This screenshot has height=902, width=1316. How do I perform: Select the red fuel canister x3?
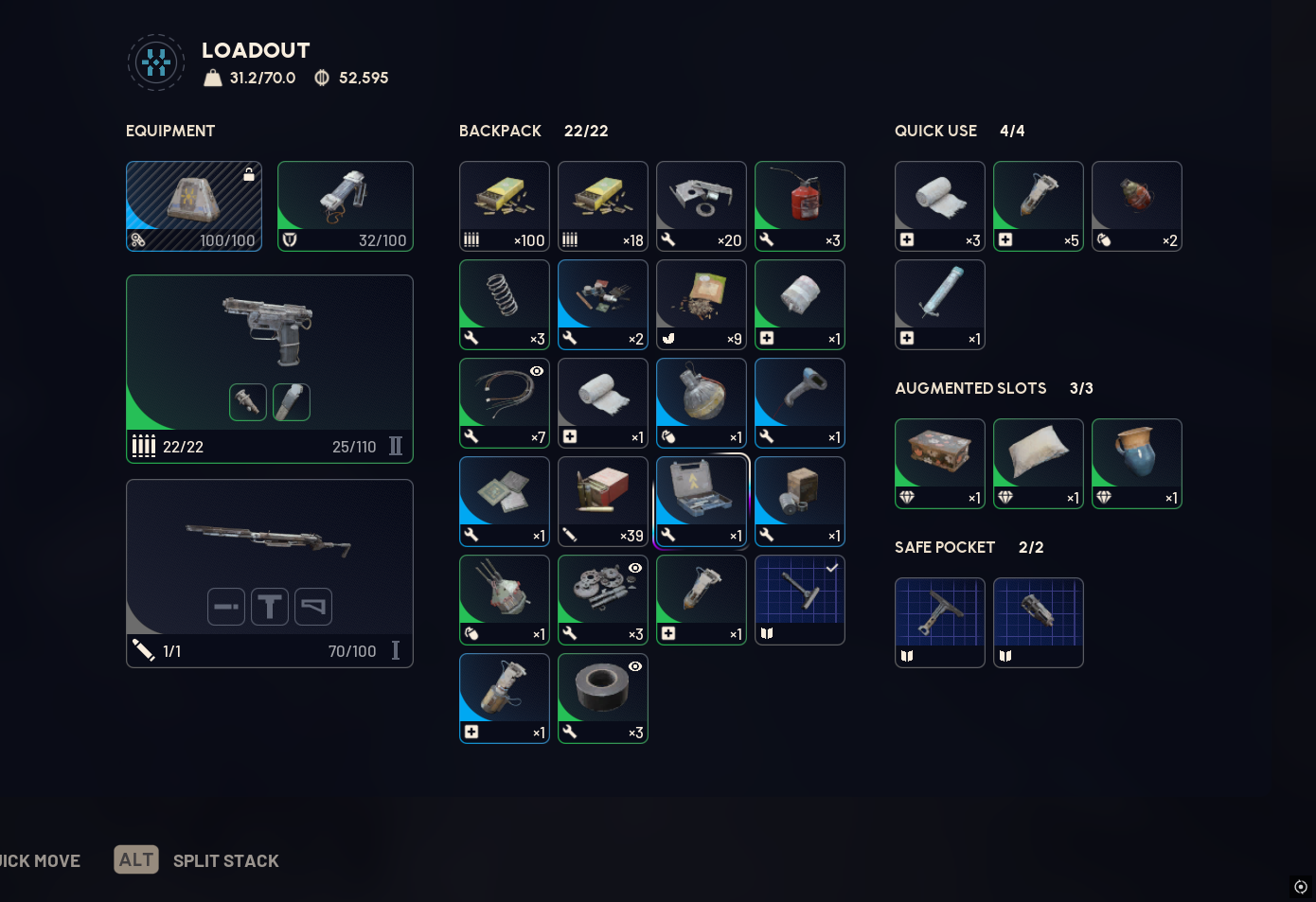click(800, 206)
